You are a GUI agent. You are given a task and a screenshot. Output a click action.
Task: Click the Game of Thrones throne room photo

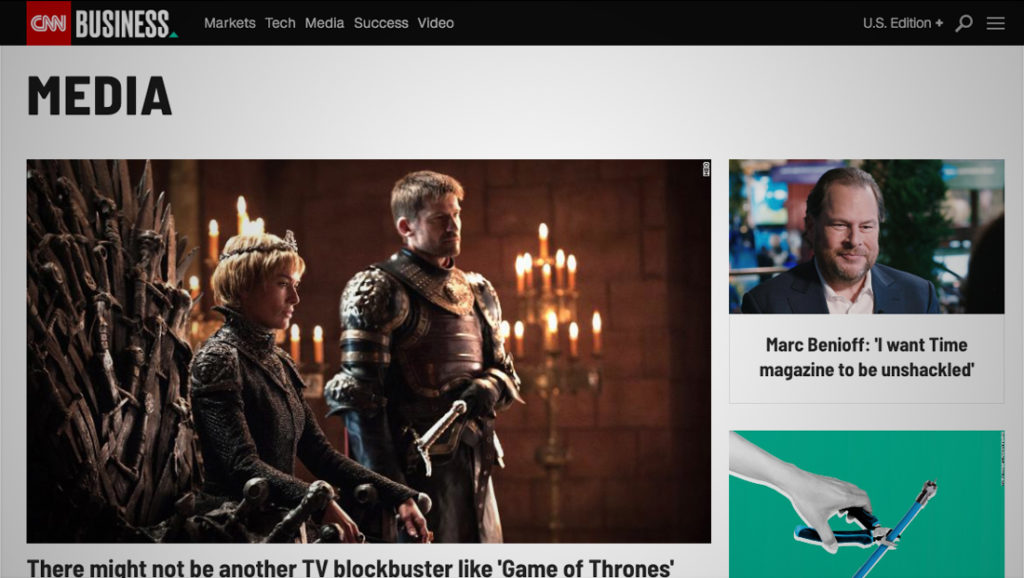(370, 350)
